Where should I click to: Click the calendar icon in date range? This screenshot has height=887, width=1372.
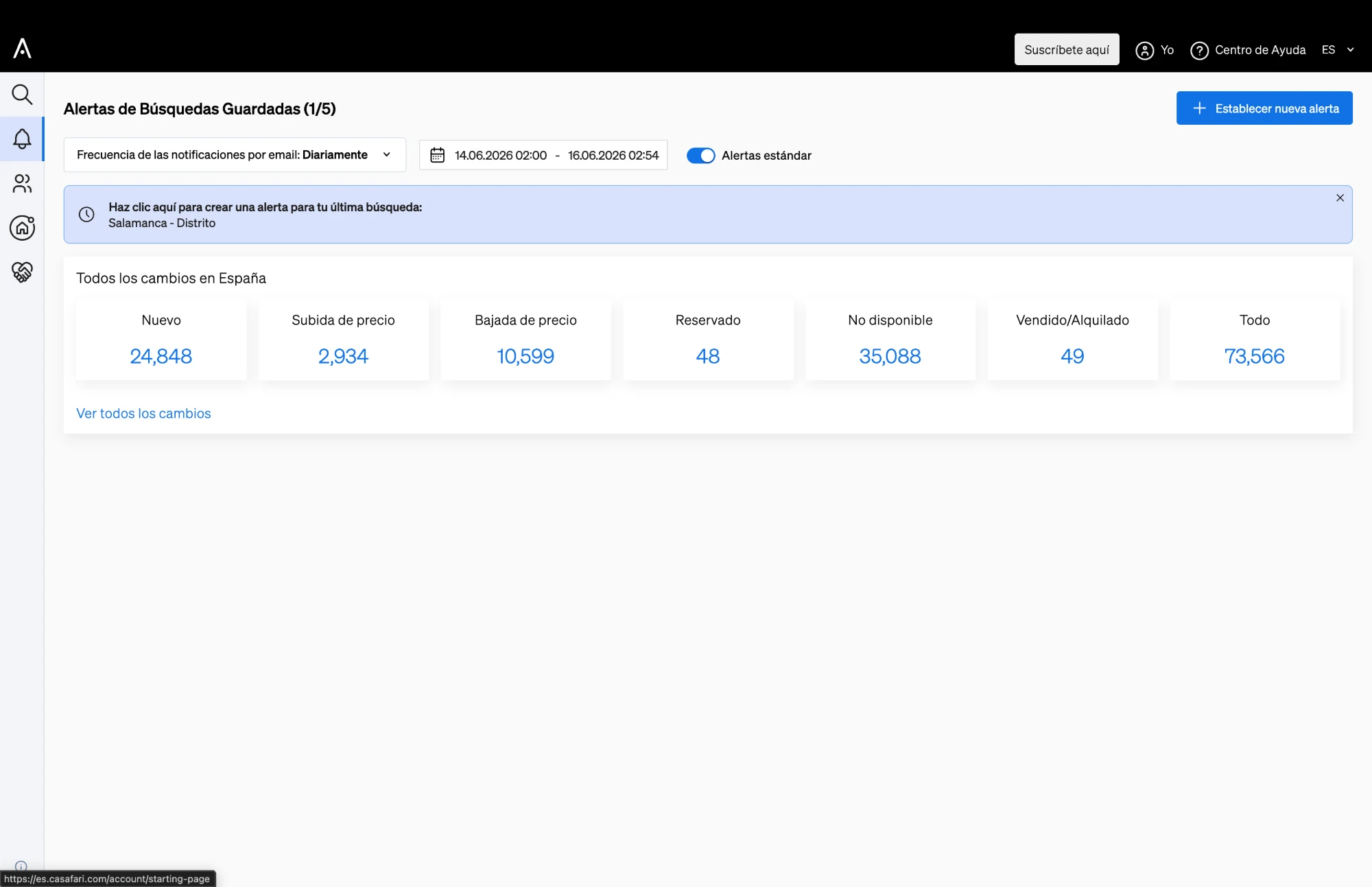pyautogui.click(x=437, y=155)
